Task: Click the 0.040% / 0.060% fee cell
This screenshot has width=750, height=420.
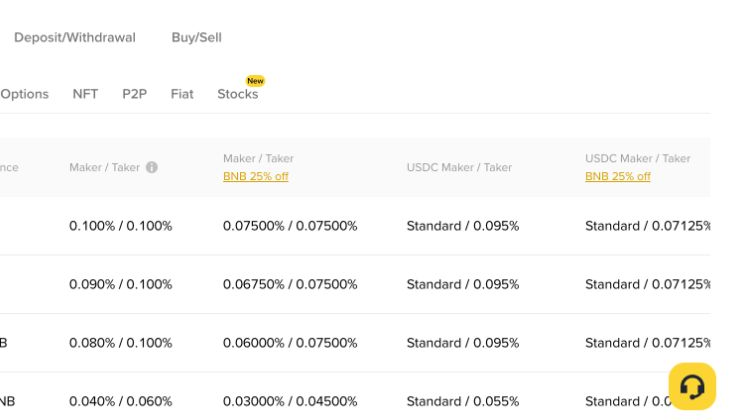Action: [x=121, y=401]
